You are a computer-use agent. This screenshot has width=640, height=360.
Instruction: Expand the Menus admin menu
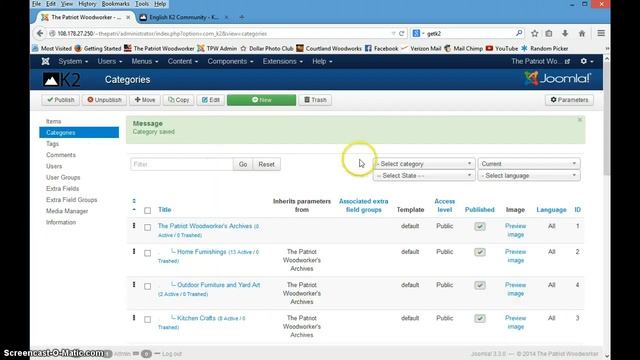144,61
